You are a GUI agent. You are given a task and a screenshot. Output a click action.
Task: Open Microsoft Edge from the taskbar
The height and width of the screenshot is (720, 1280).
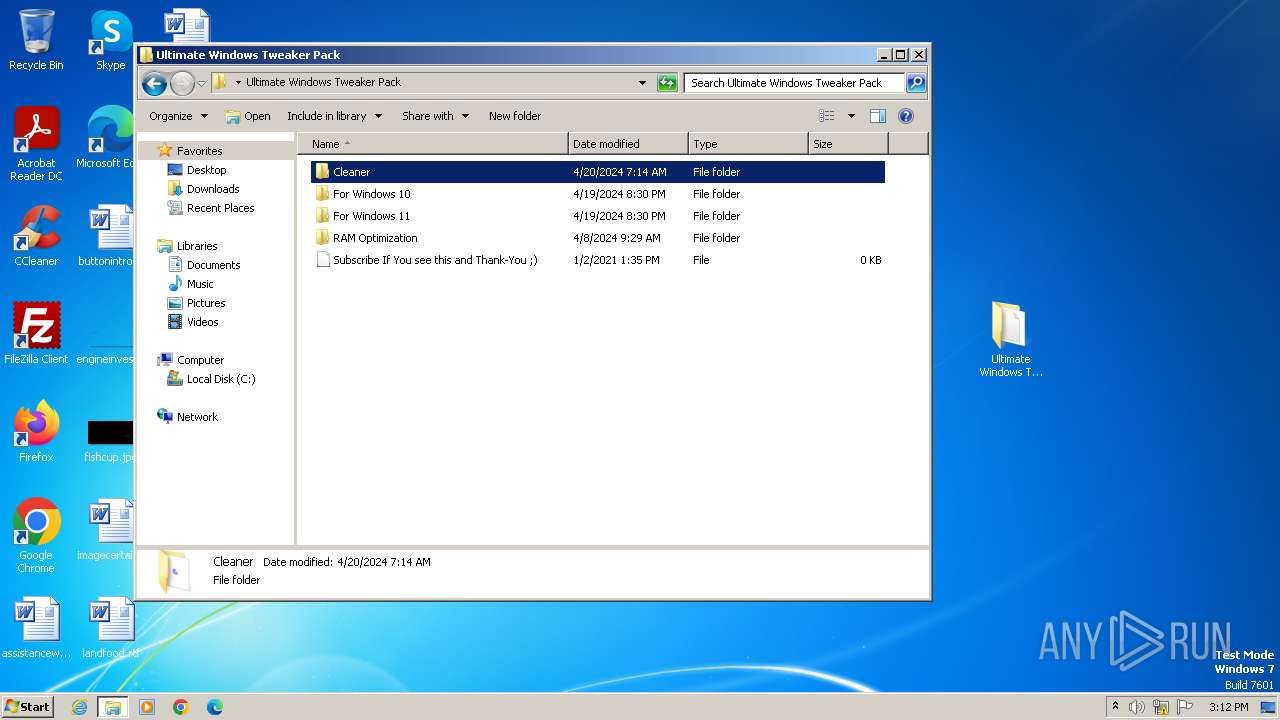(215, 707)
